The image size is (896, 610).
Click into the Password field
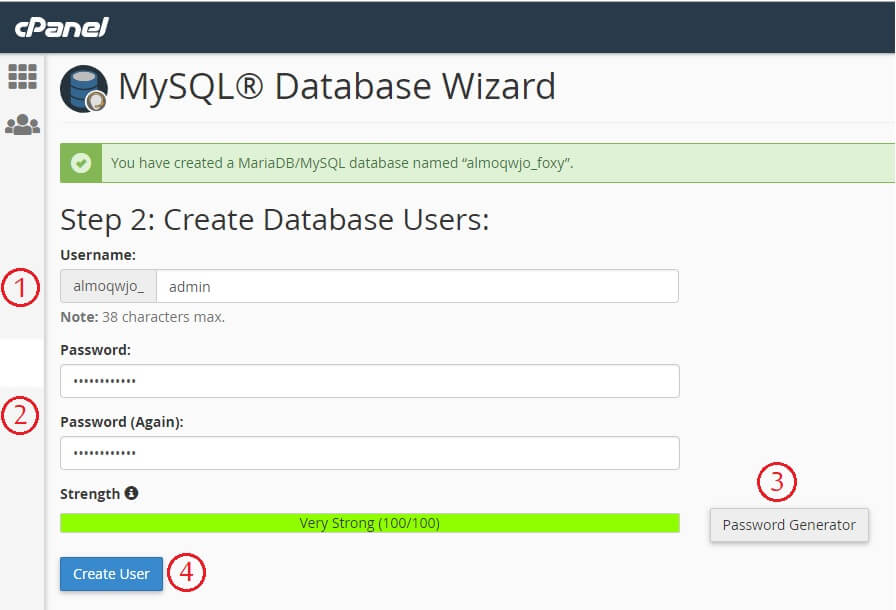(x=370, y=381)
